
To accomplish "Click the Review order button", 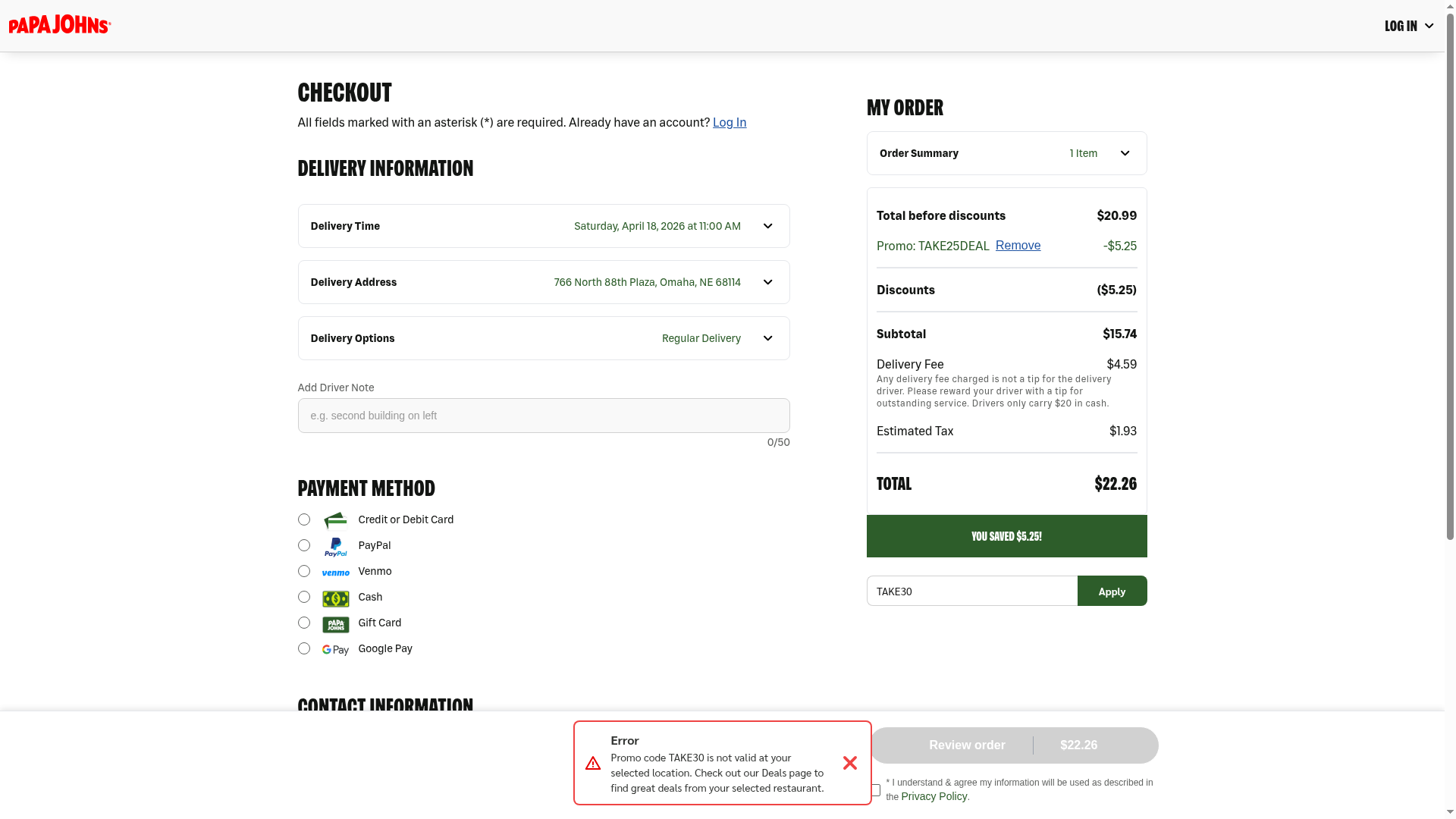I will point(1014,745).
